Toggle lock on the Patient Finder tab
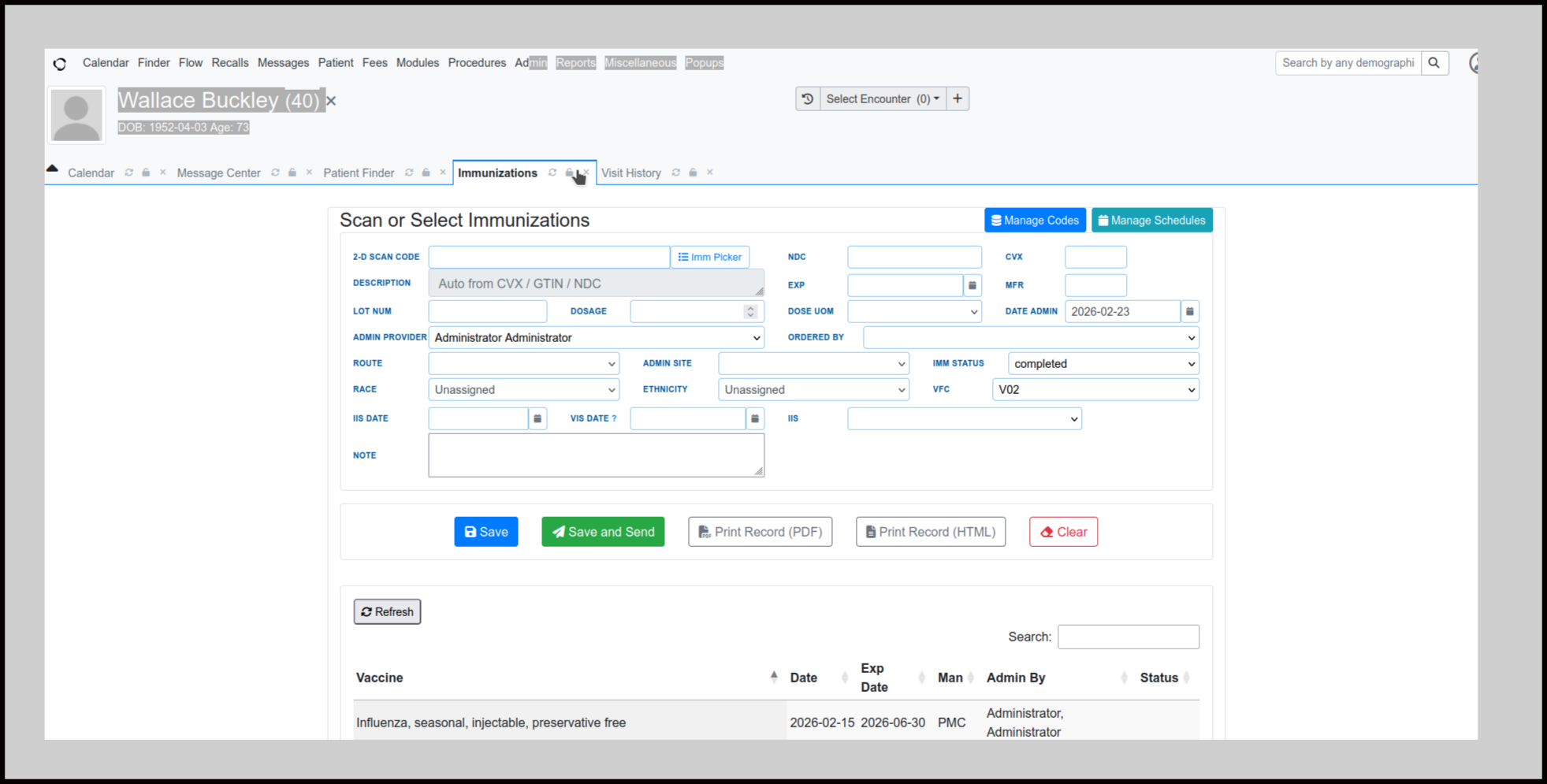Viewport: 1547px width, 784px height. (x=426, y=173)
